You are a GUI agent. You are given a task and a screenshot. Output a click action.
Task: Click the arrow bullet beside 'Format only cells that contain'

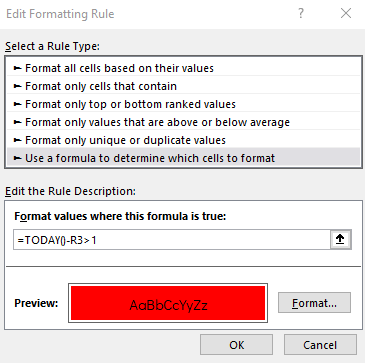tap(17, 86)
